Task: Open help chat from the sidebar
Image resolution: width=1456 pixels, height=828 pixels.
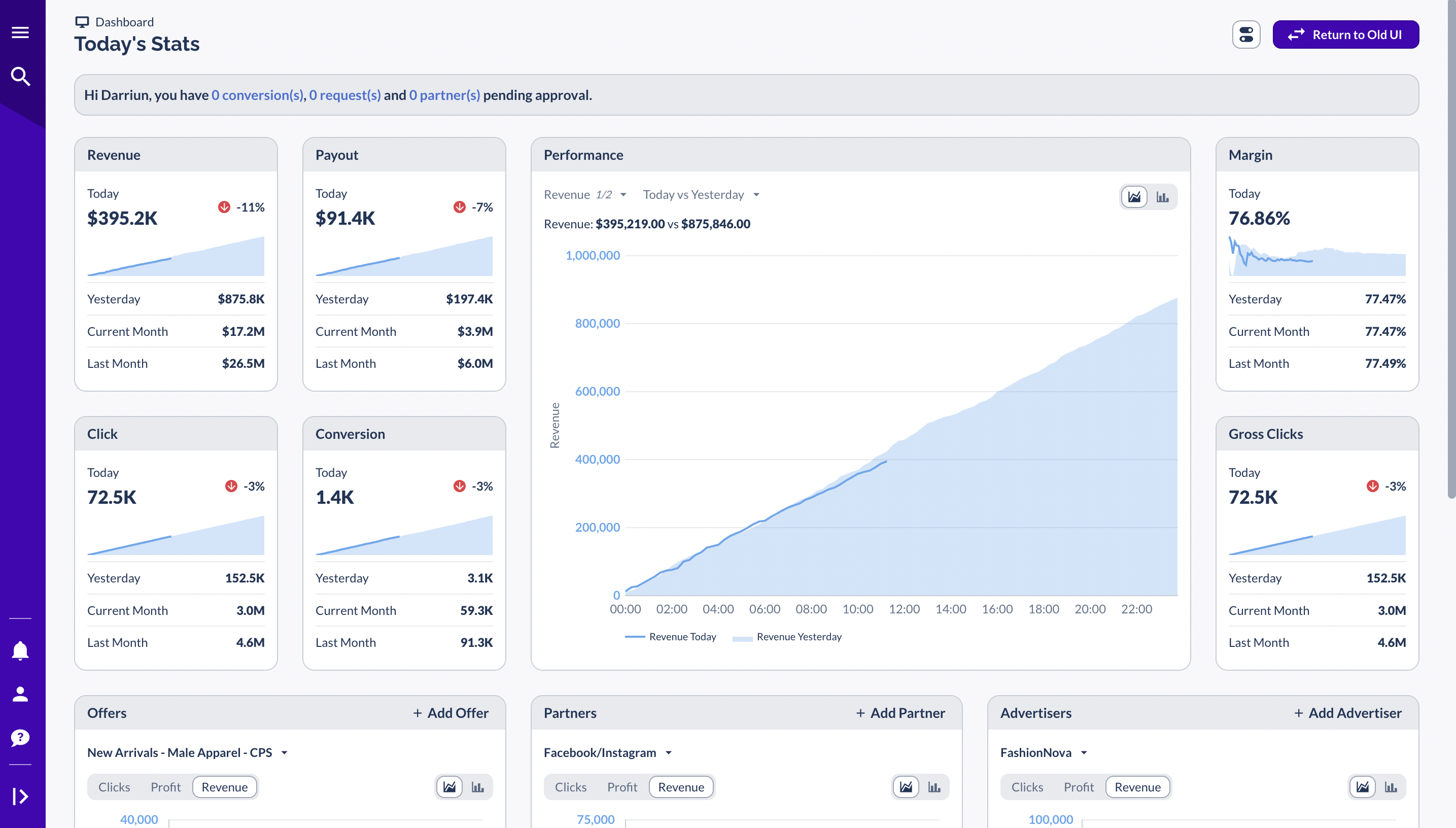Action: coord(20,738)
